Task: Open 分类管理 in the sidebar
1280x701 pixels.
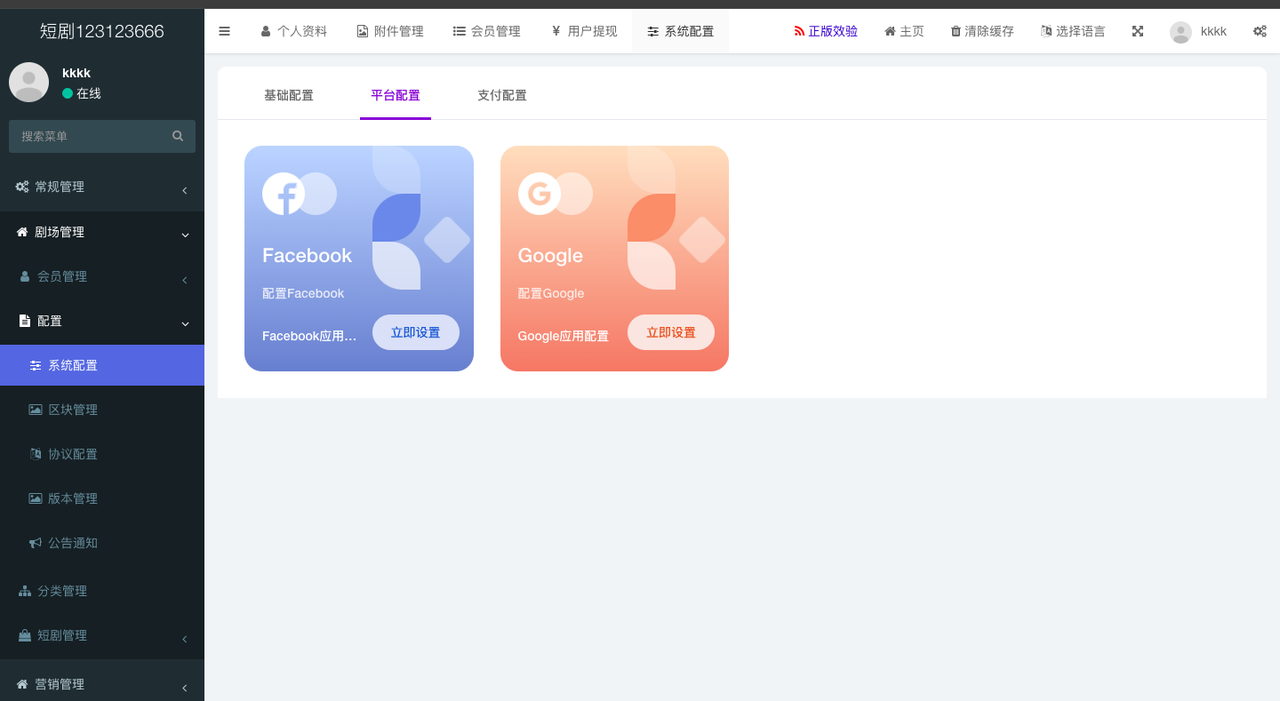Action: (102, 591)
